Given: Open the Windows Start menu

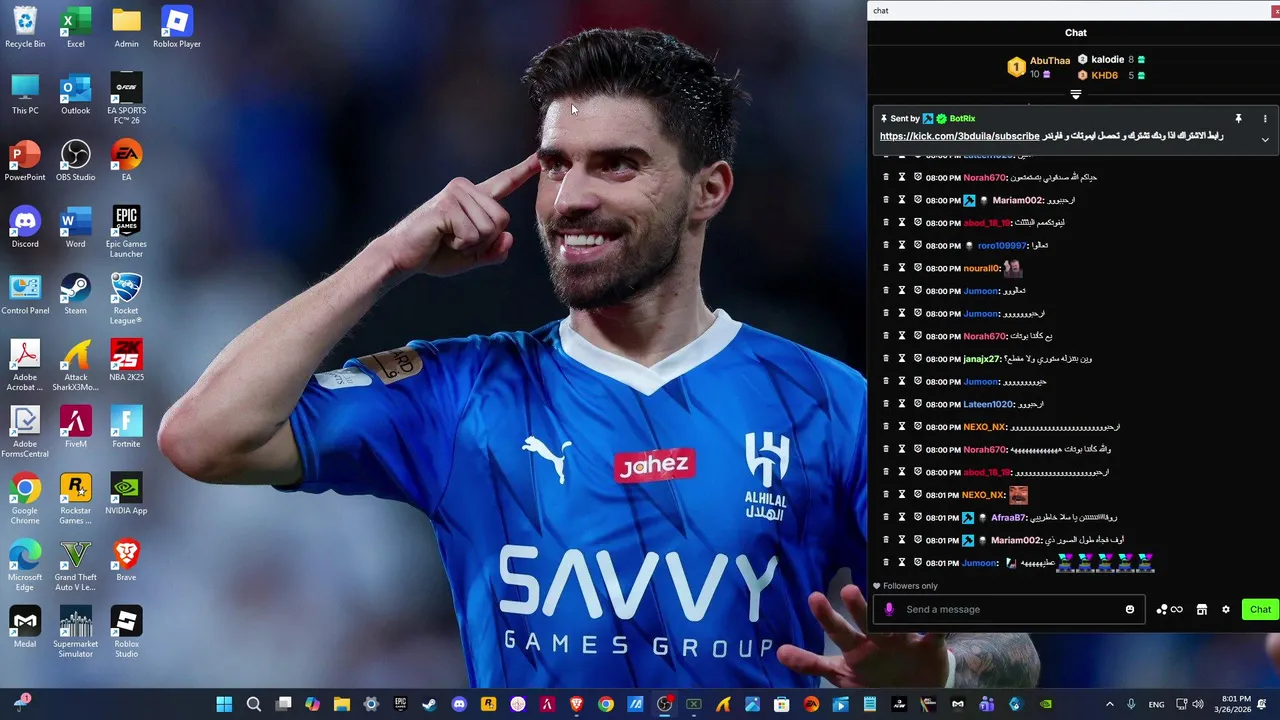Looking at the screenshot, I should (224, 704).
